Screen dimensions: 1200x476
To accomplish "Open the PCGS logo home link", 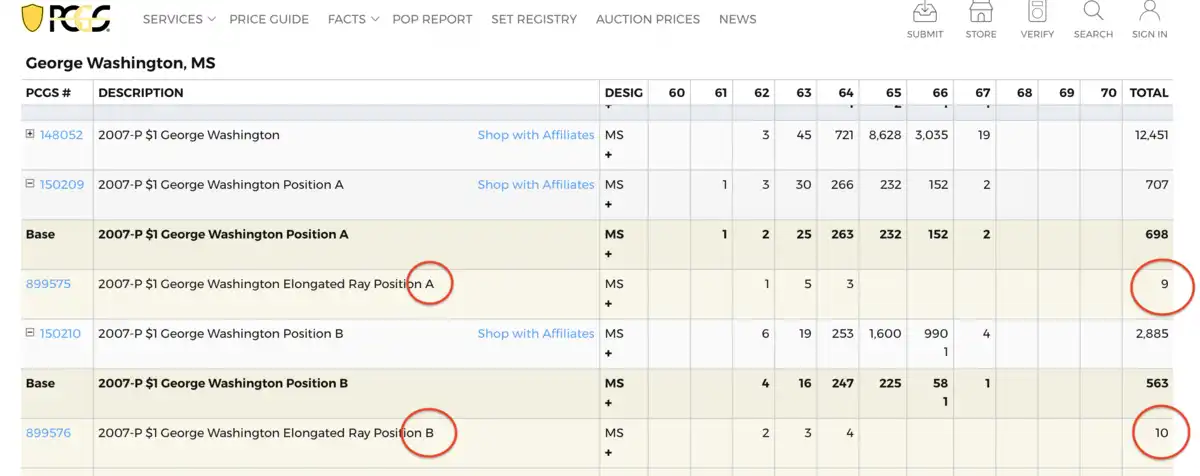I will pos(66,17).
